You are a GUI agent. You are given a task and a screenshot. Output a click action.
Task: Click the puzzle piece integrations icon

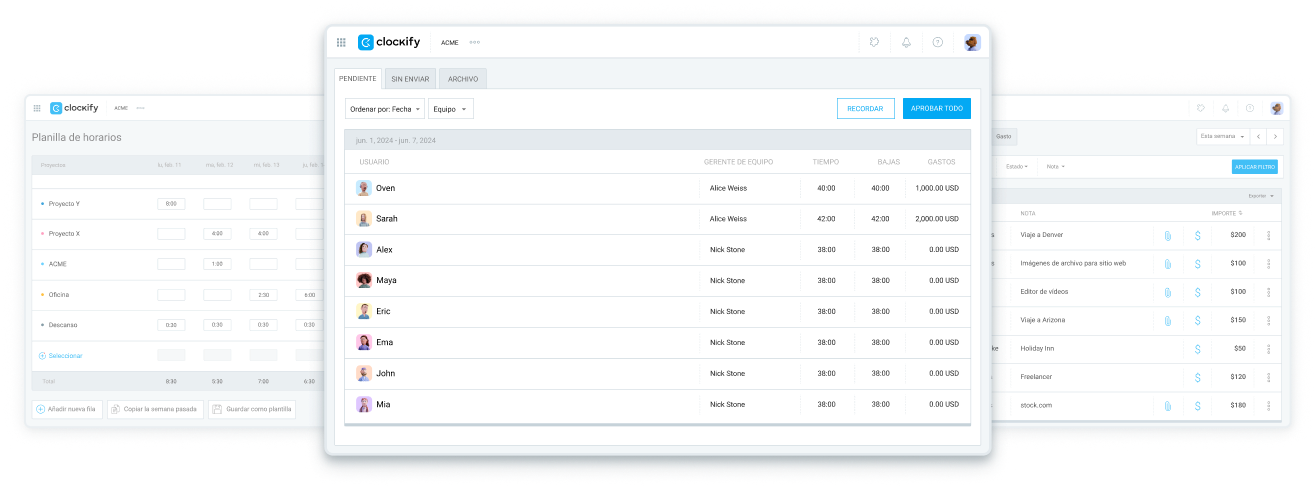(874, 42)
